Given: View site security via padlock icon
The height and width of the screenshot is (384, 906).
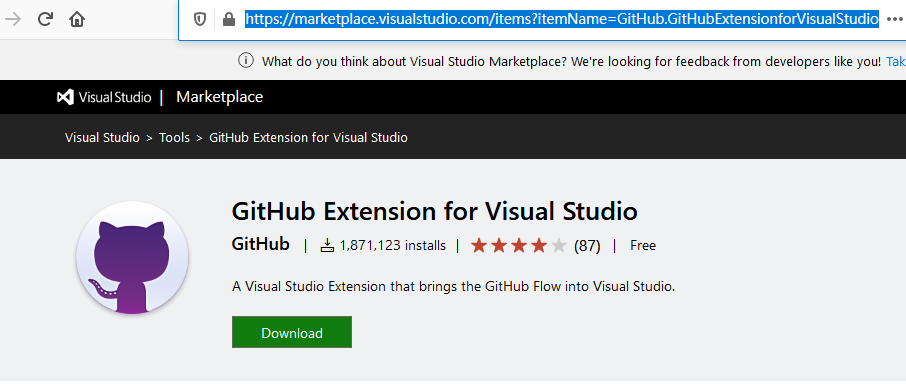Looking at the screenshot, I should tap(229, 20).
